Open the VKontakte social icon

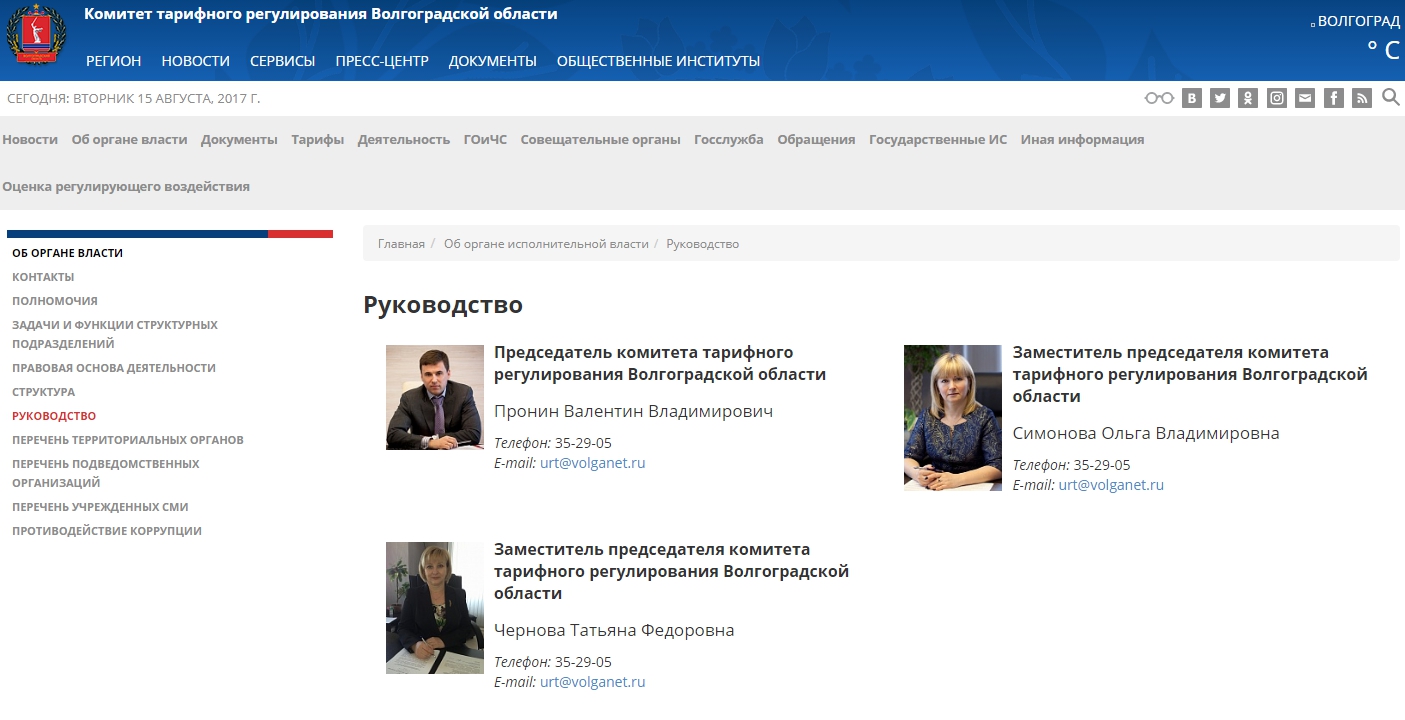pos(1191,98)
